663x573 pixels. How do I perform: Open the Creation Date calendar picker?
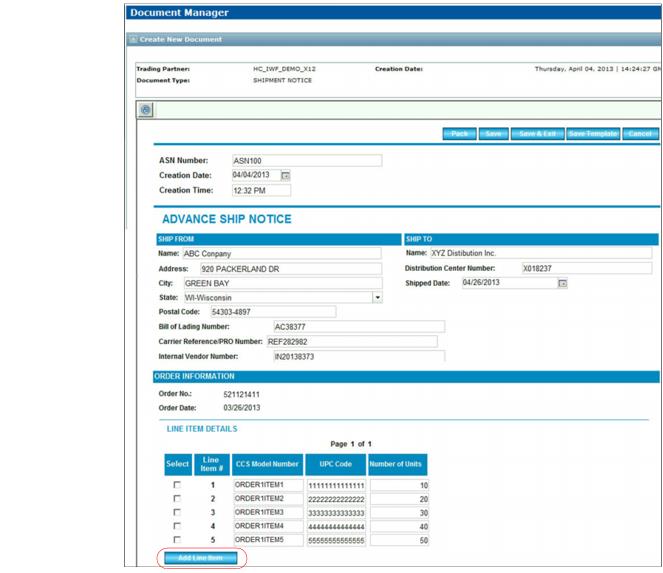point(285,176)
